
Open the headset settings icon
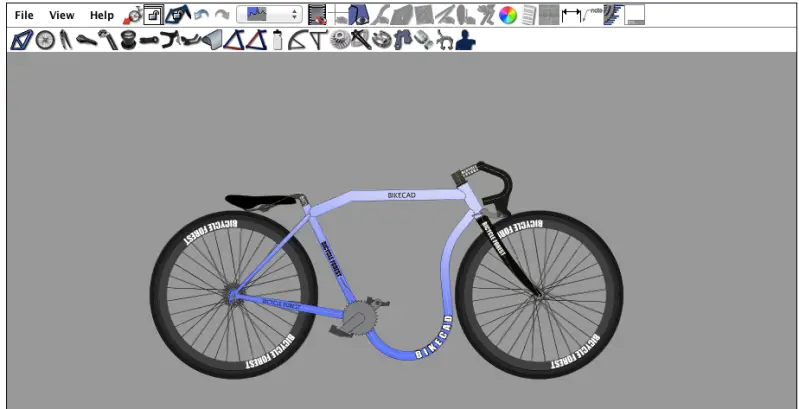pos(128,40)
